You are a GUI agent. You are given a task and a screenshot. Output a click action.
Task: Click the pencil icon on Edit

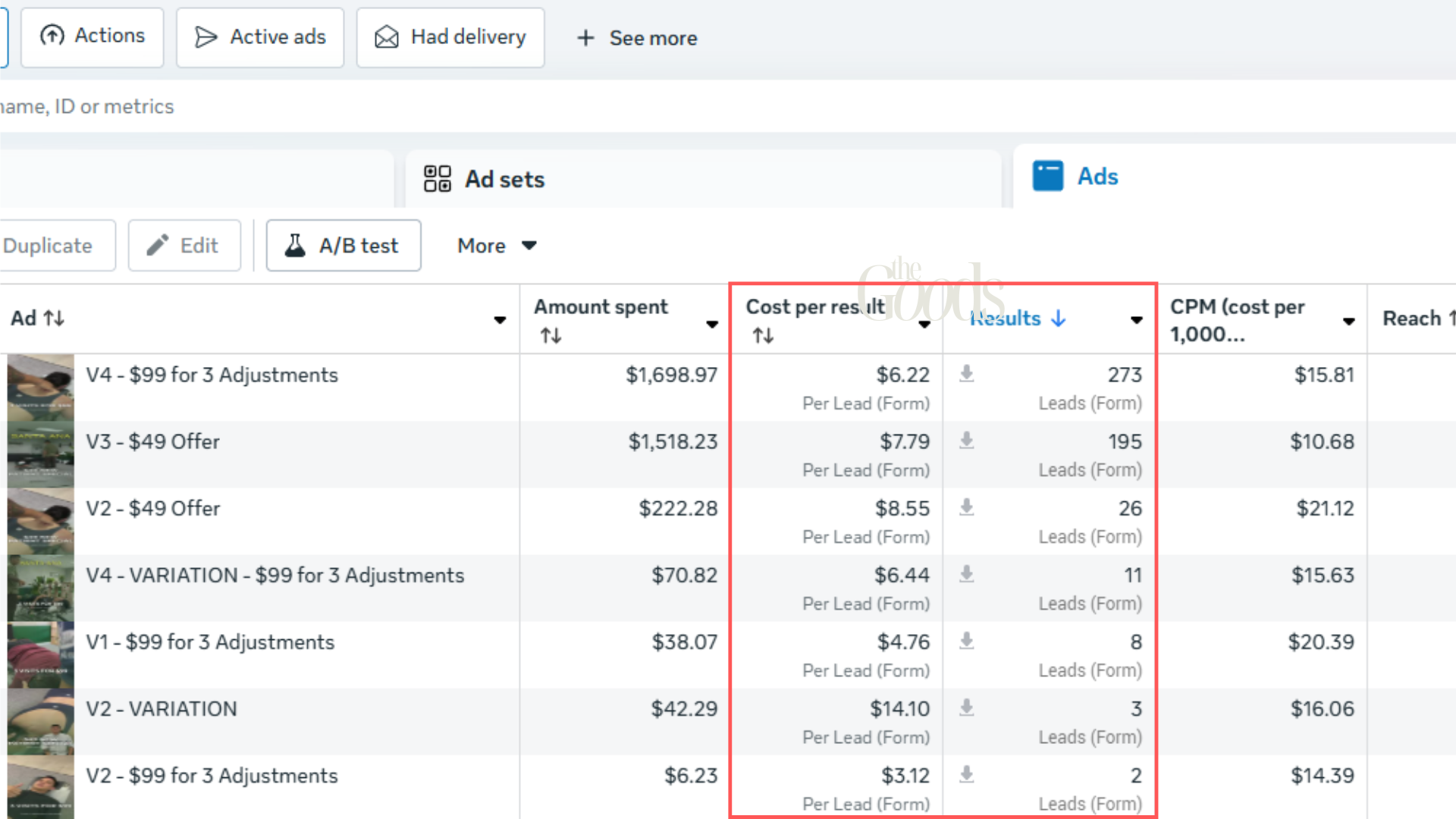coord(158,245)
